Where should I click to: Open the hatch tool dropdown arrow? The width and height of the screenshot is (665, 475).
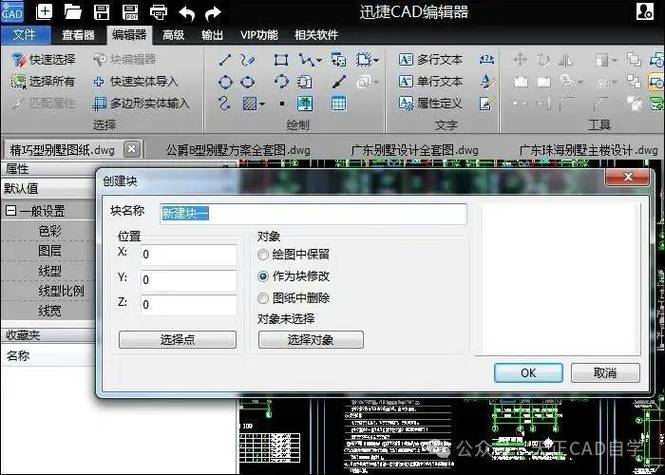pyautogui.click(x=263, y=103)
